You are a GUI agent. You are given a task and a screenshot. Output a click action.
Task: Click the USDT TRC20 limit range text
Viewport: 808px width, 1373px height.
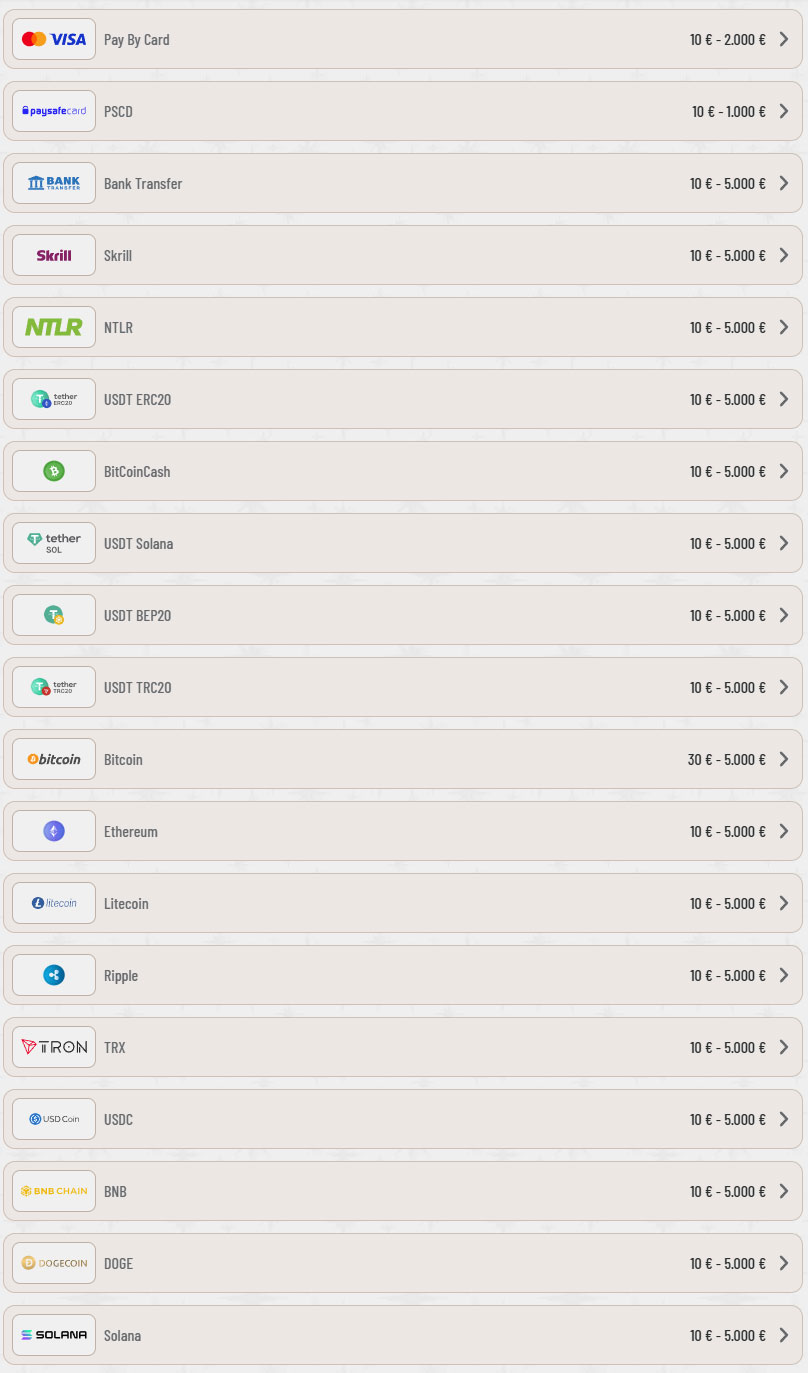coord(727,687)
